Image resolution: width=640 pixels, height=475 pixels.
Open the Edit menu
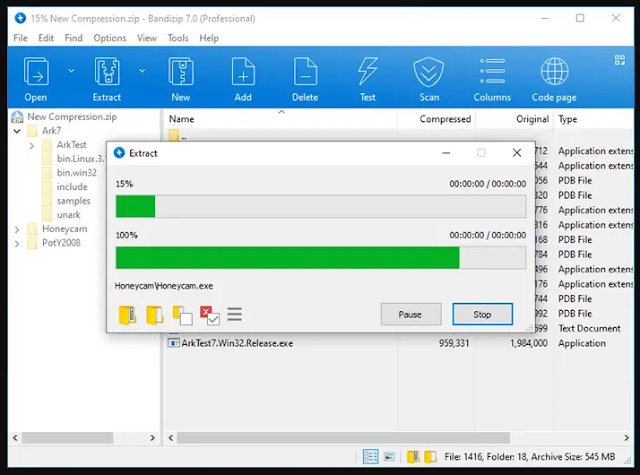(46, 38)
